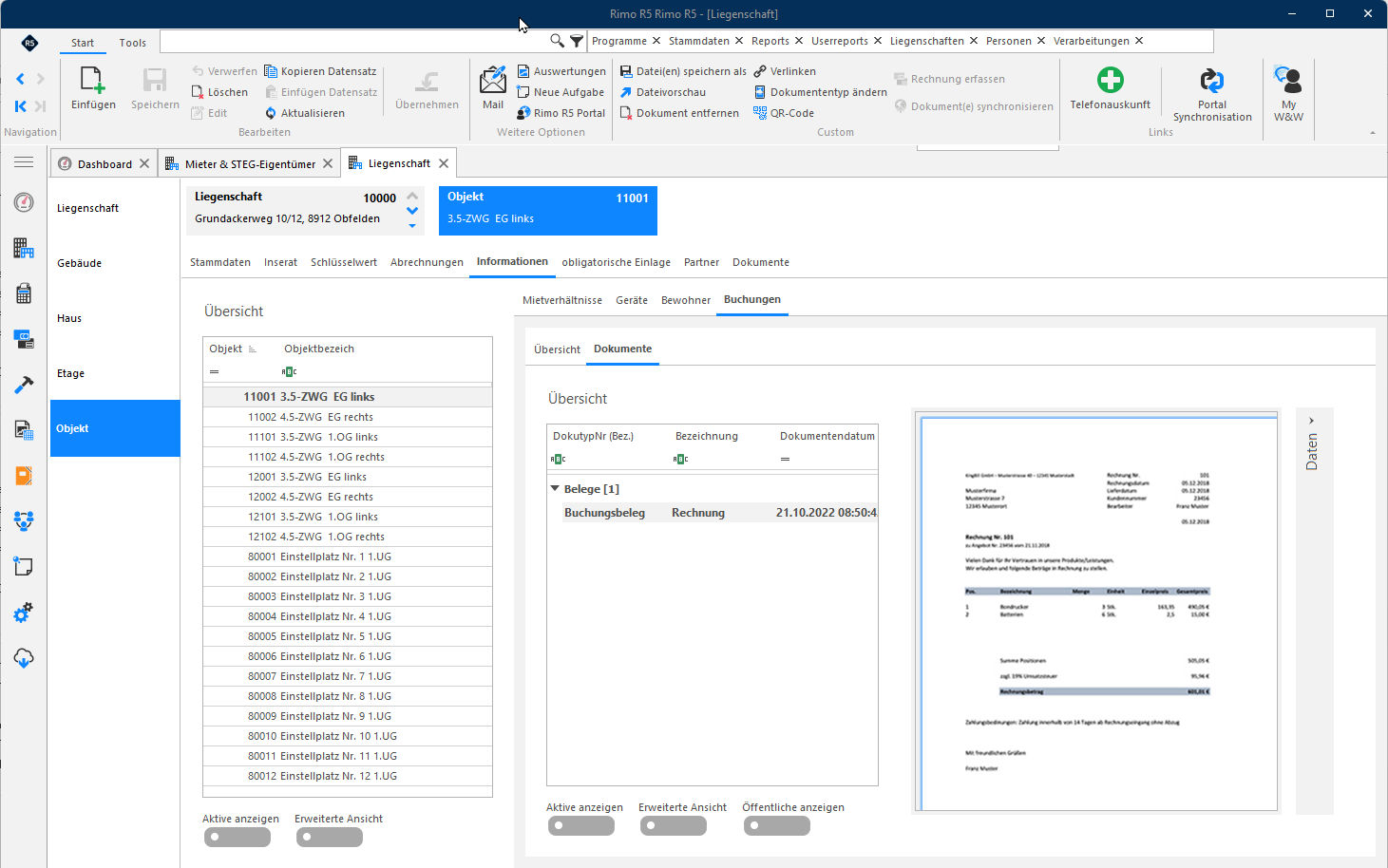Image resolution: width=1388 pixels, height=868 pixels.
Task: Go to previous Liegenschaft with up arrow
Action: [x=412, y=197]
